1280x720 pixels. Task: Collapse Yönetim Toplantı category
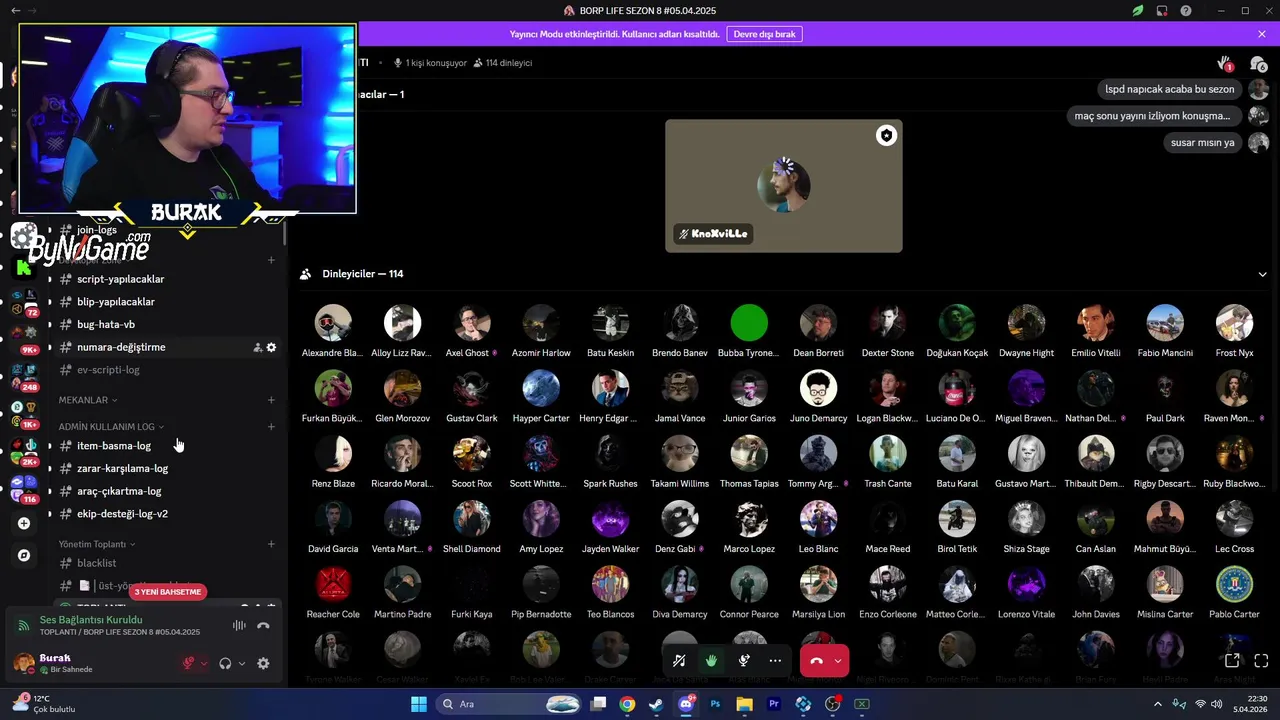pyautogui.click(x=97, y=544)
